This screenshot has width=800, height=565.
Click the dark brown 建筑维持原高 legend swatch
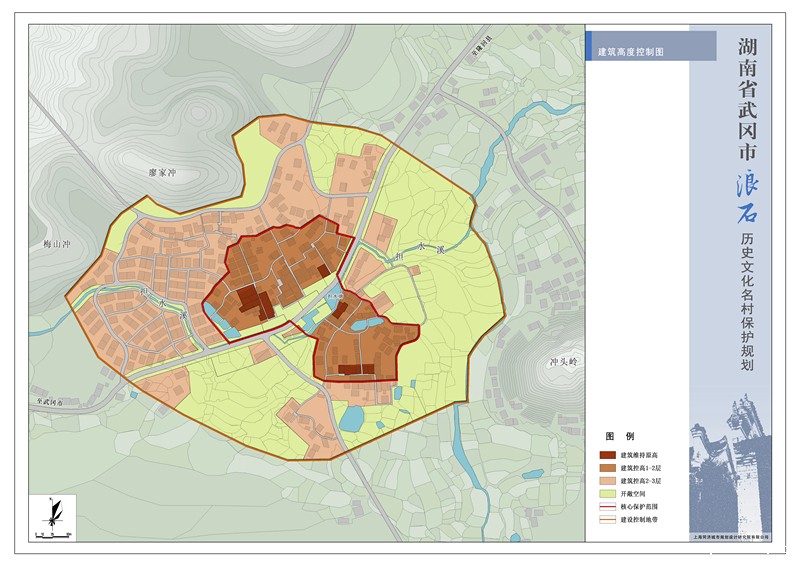(607, 455)
